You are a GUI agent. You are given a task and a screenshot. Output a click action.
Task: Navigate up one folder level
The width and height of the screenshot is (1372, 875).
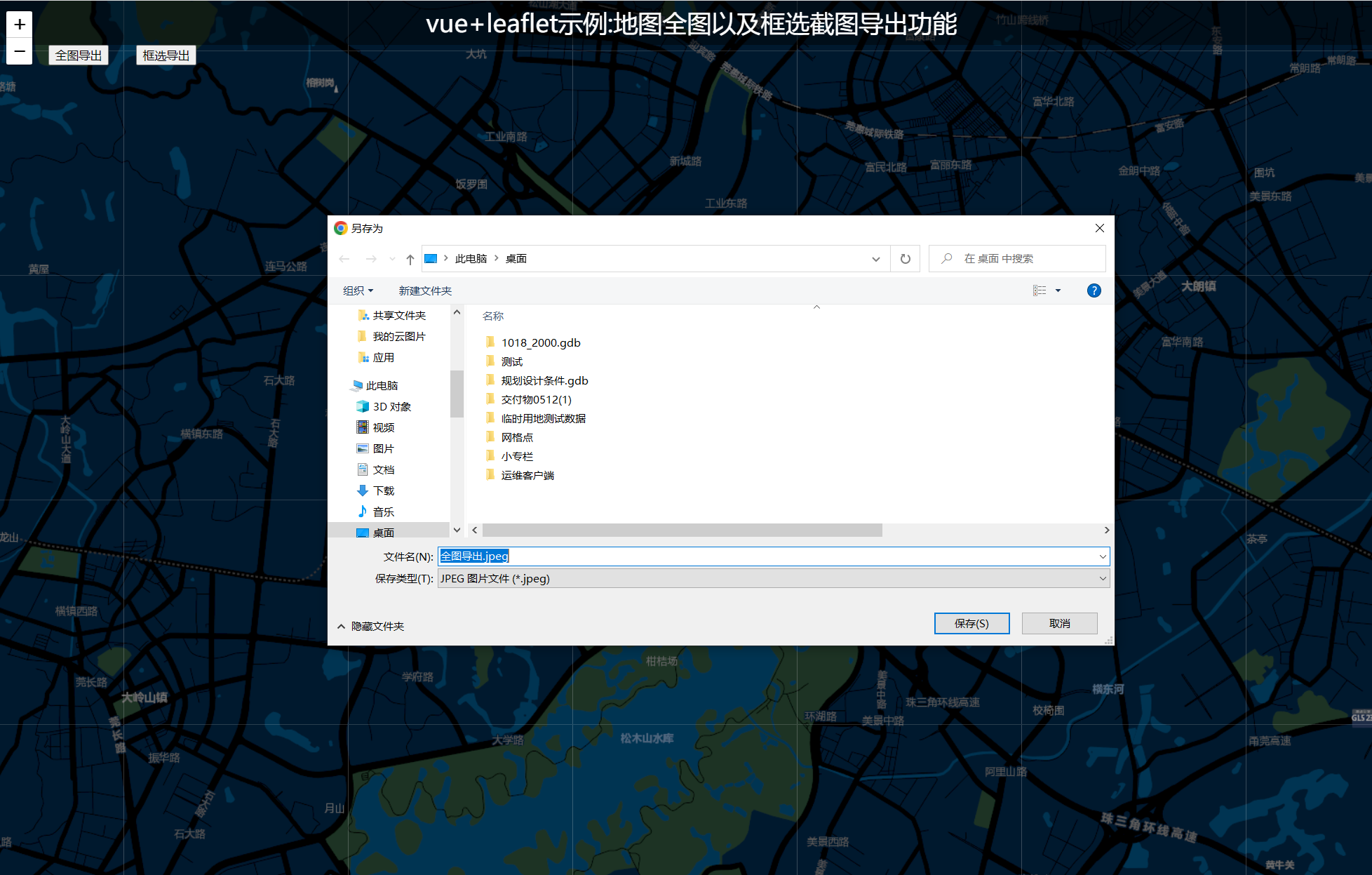tap(410, 258)
